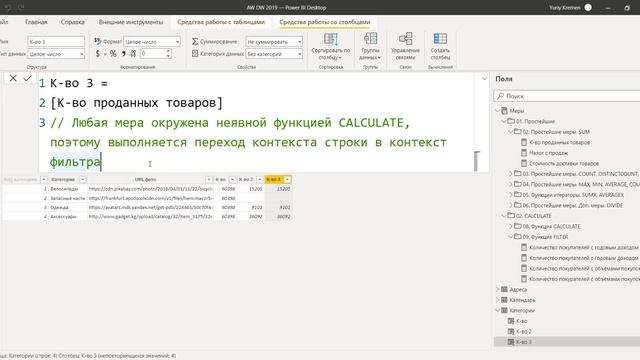640x360 pixels.
Task: Open the Средства работы с таблицами tab
Action: pos(221,22)
